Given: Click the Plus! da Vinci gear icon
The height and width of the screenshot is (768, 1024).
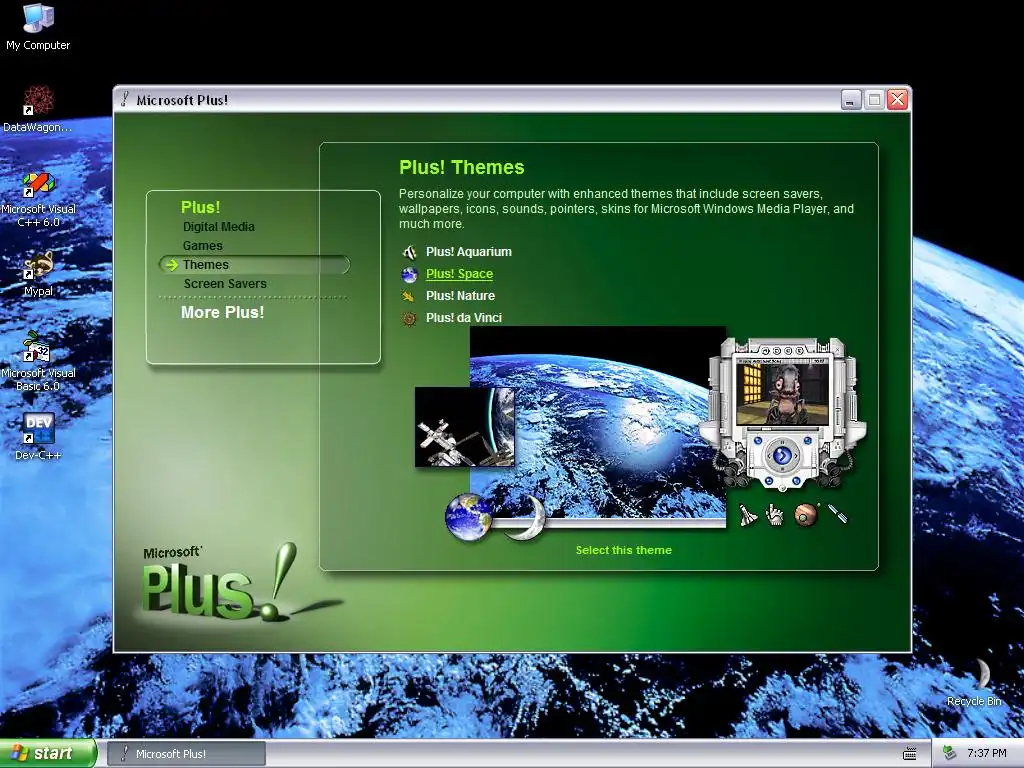Looking at the screenshot, I should coord(409,318).
